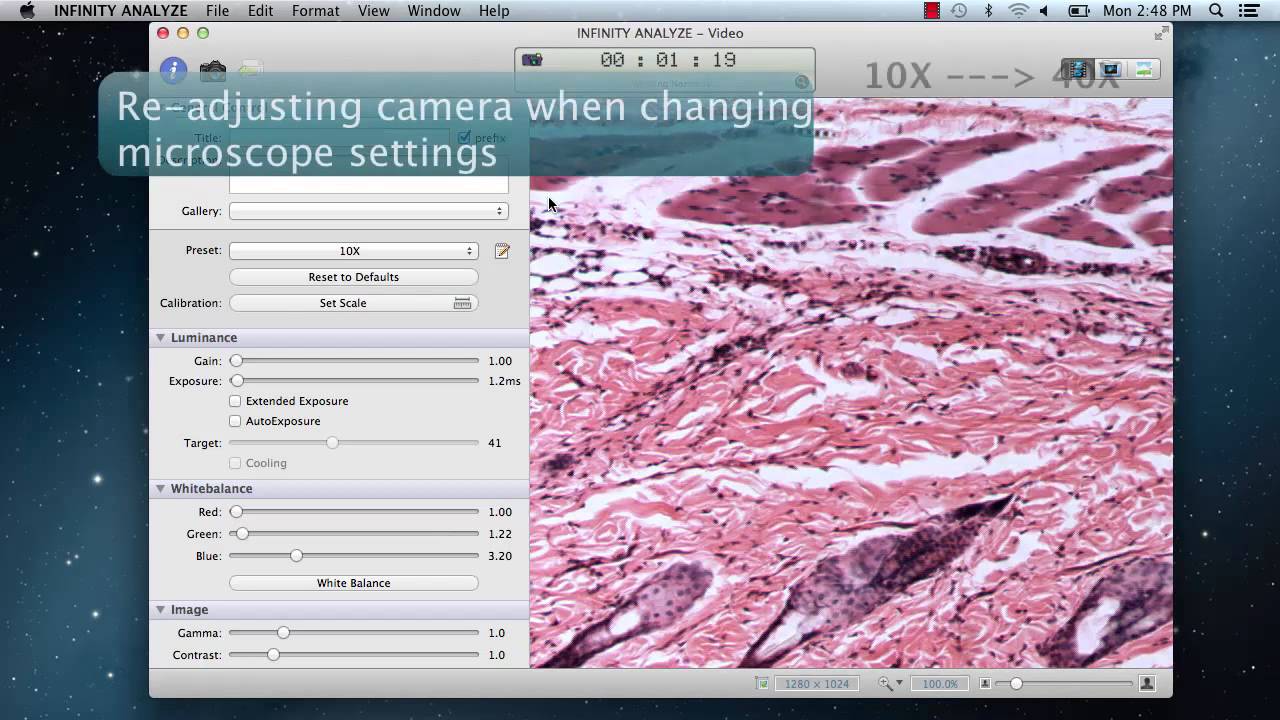Open Notification Center list icon

[1248, 11]
